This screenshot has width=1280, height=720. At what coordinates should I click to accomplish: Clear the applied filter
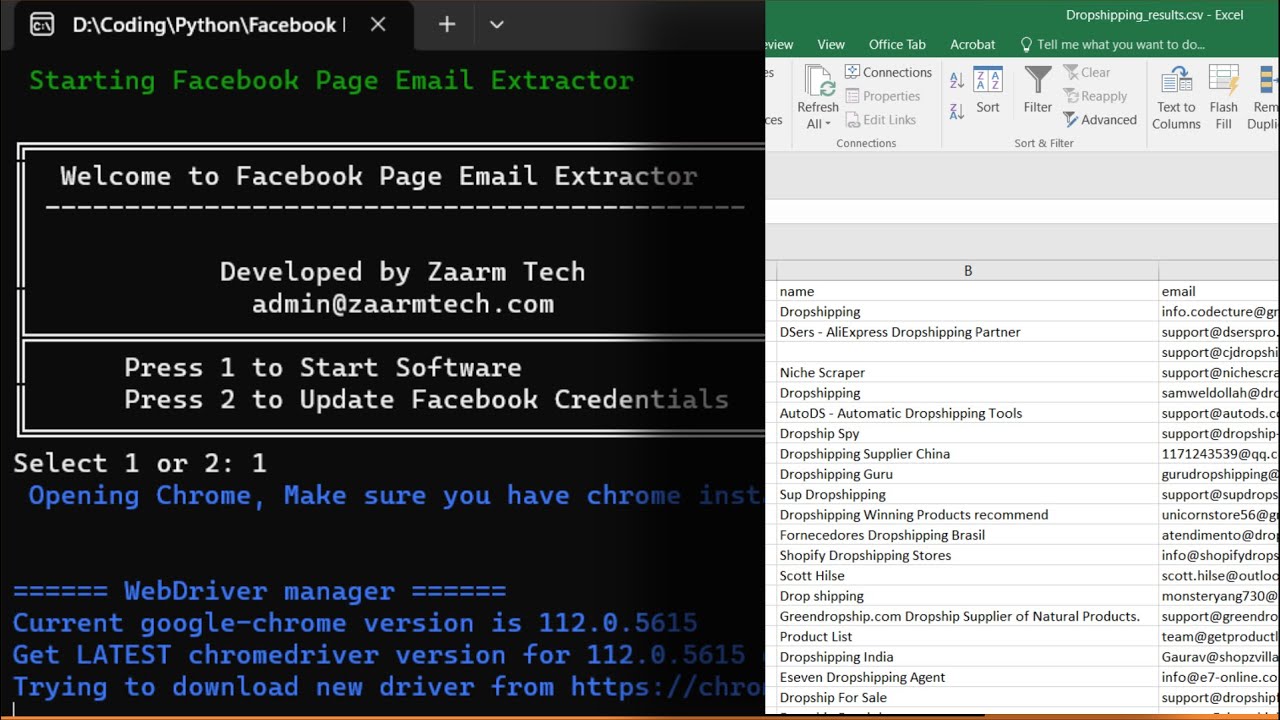pos(1087,72)
